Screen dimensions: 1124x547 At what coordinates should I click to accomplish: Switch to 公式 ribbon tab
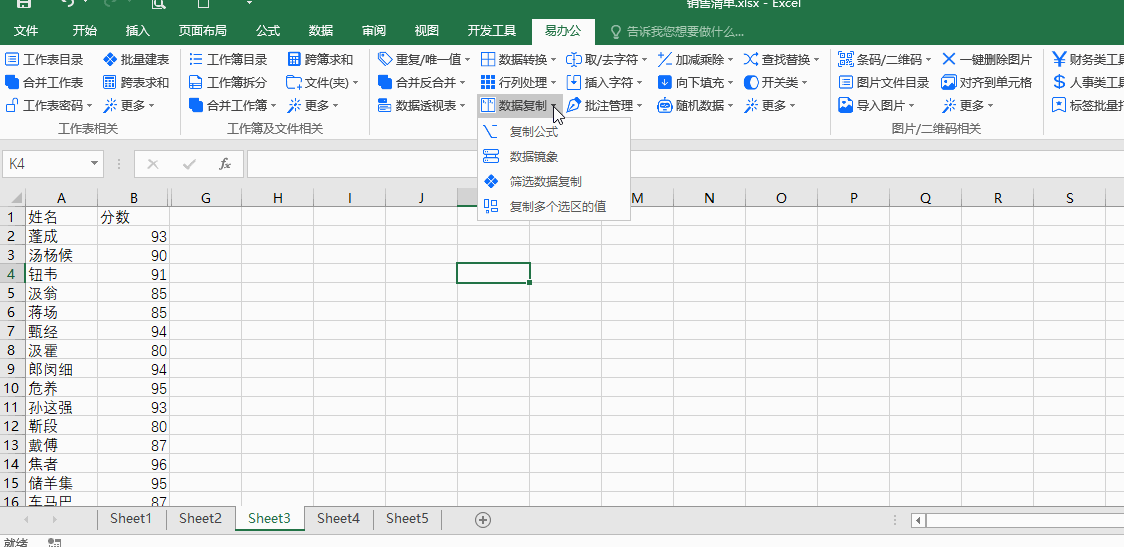[268, 31]
